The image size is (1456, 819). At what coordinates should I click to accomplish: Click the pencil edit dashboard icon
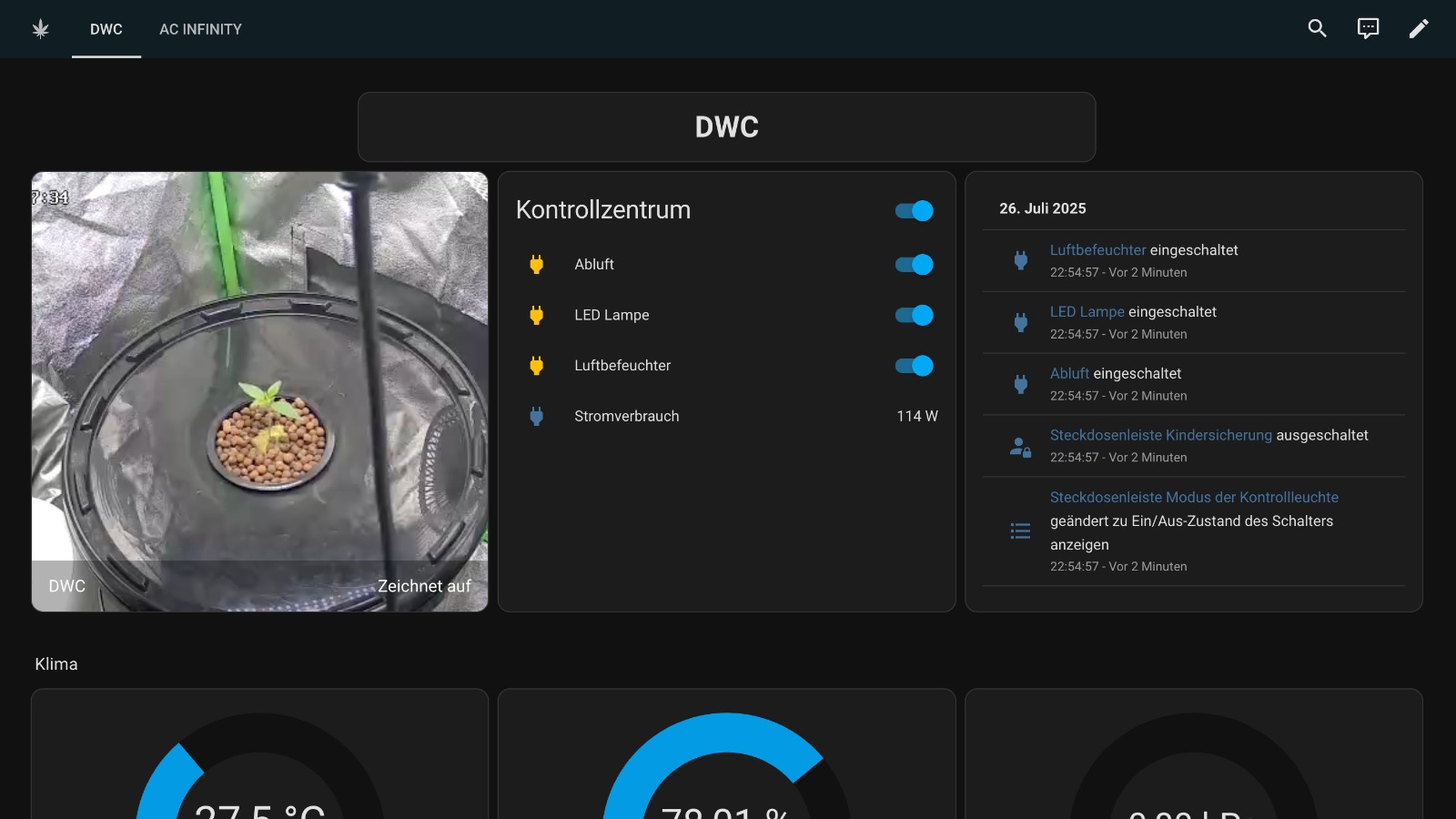point(1419,29)
